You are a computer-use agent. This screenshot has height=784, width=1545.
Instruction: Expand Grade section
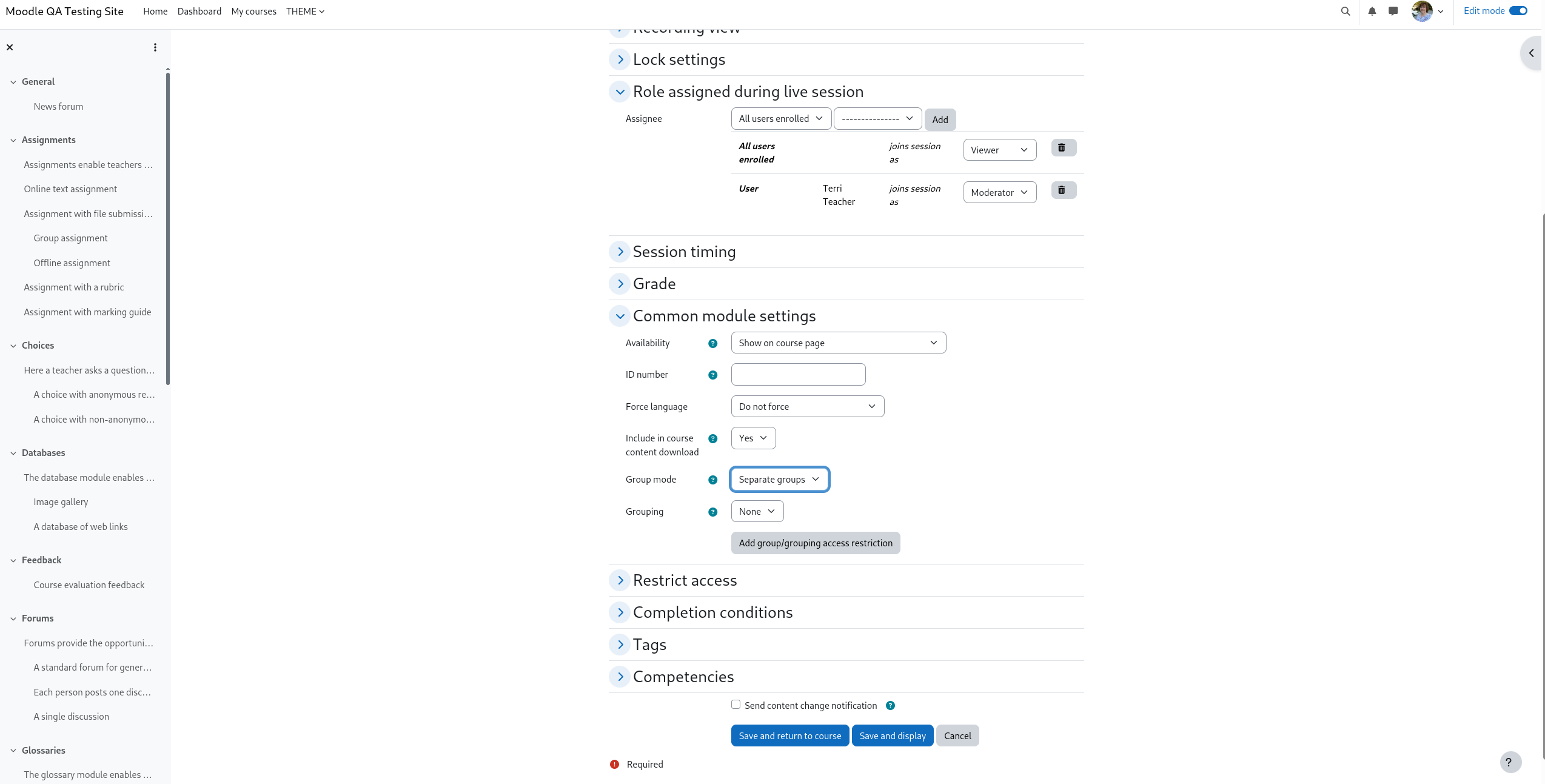pyautogui.click(x=620, y=284)
